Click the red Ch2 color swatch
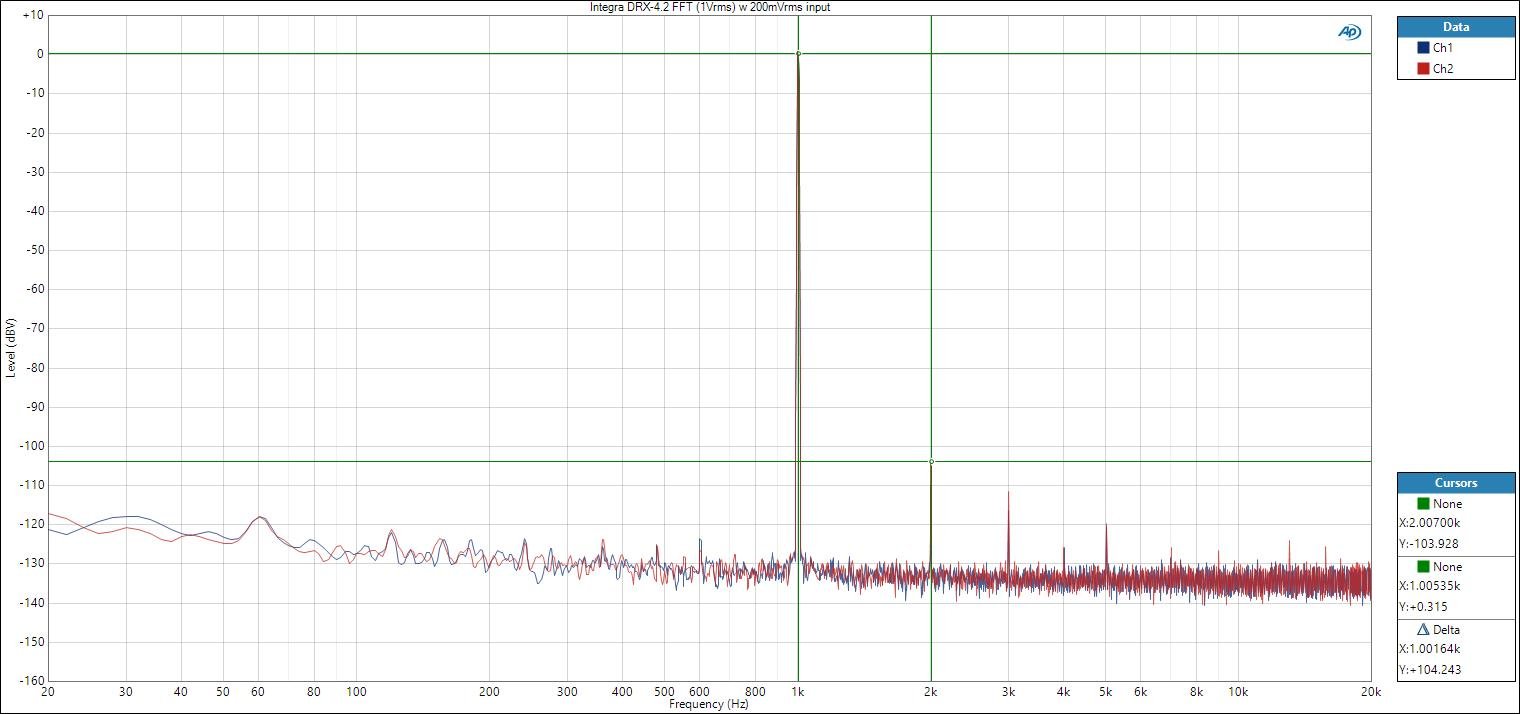The image size is (1520, 714). (1423, 69)
